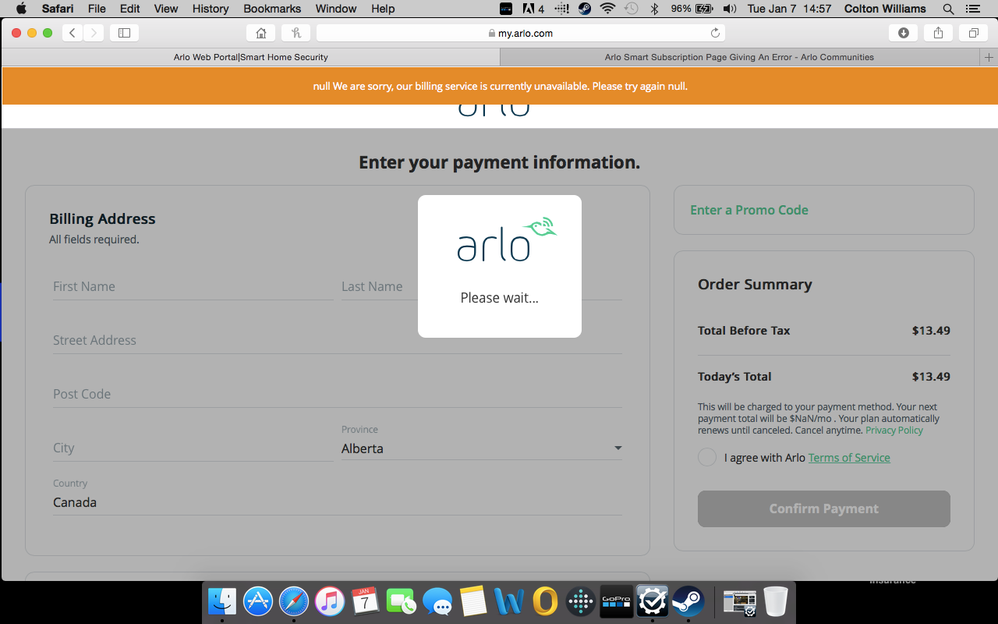Open iTunes from the Dock

coord(330,601)
